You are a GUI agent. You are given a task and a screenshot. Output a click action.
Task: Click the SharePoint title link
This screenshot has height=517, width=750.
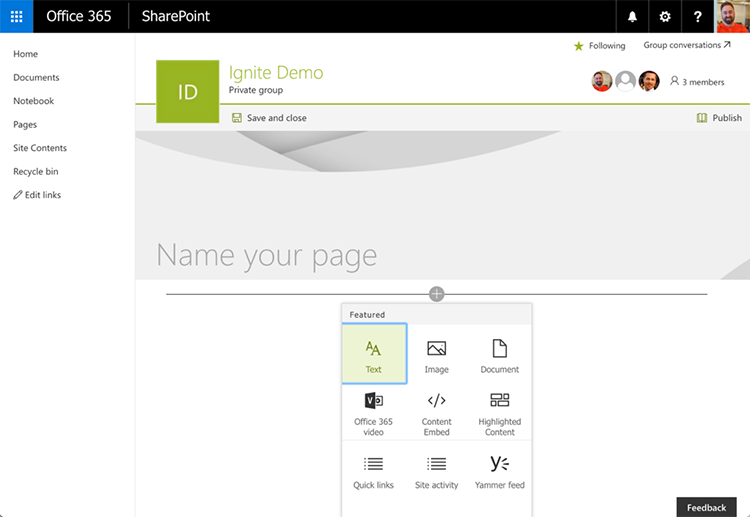click(x=176, y=16)
